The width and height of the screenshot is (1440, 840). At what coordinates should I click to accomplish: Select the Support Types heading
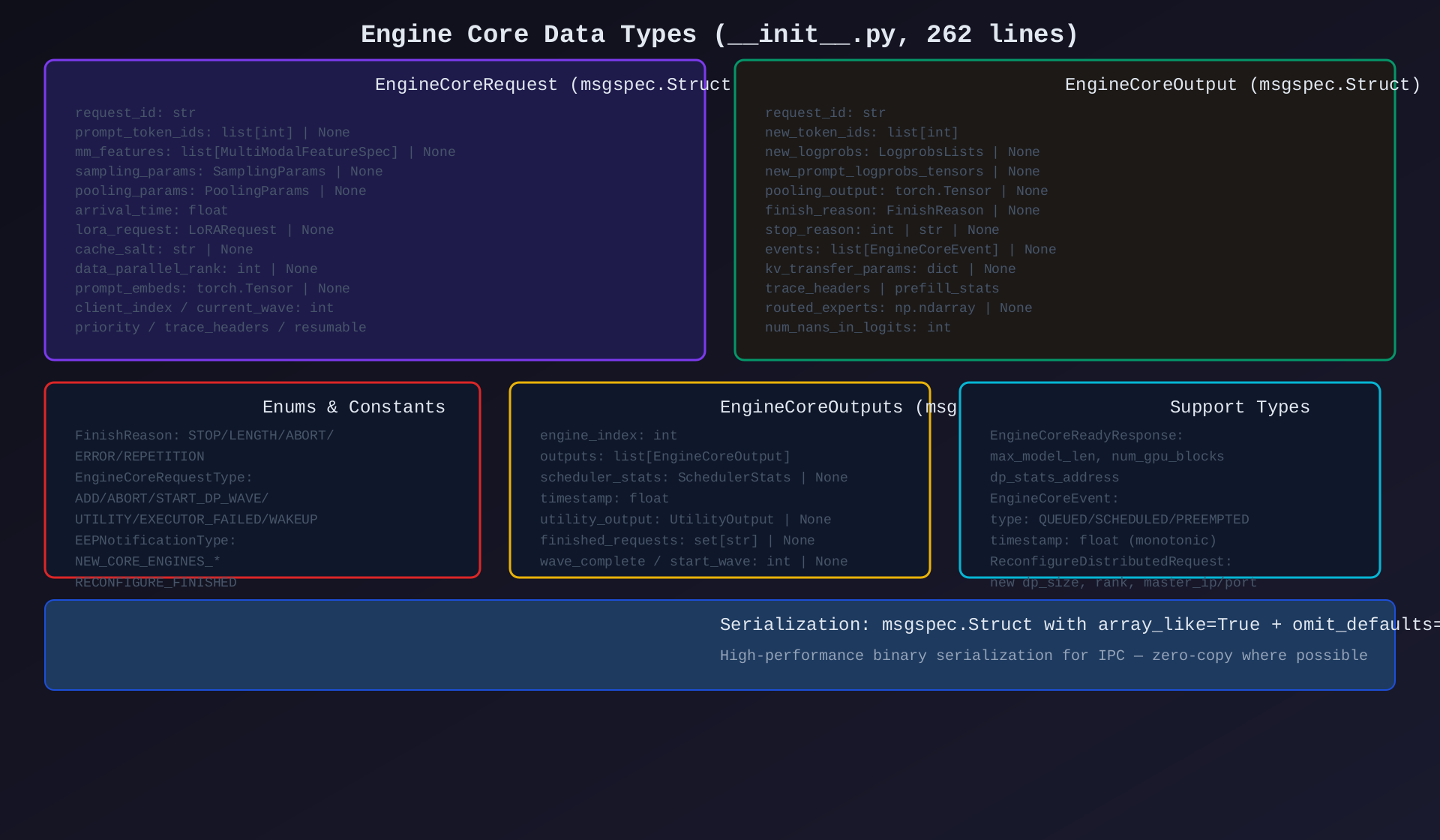click(1239, 407)
